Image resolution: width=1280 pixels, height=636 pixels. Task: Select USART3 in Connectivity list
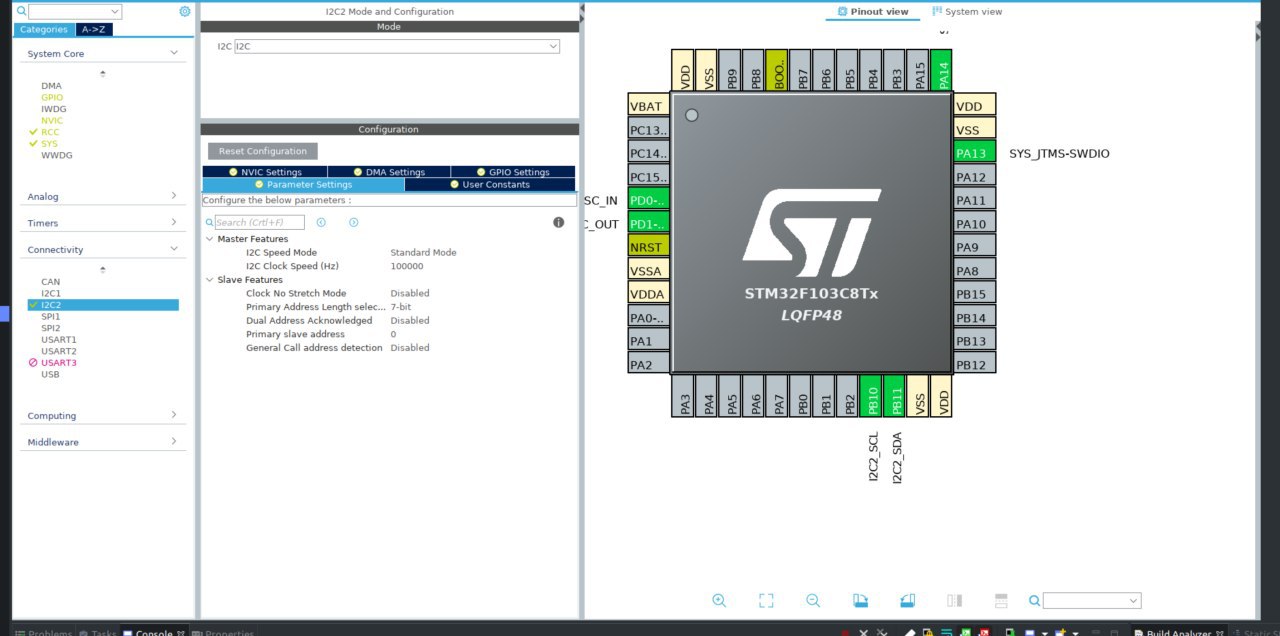[x=58, y=363]
